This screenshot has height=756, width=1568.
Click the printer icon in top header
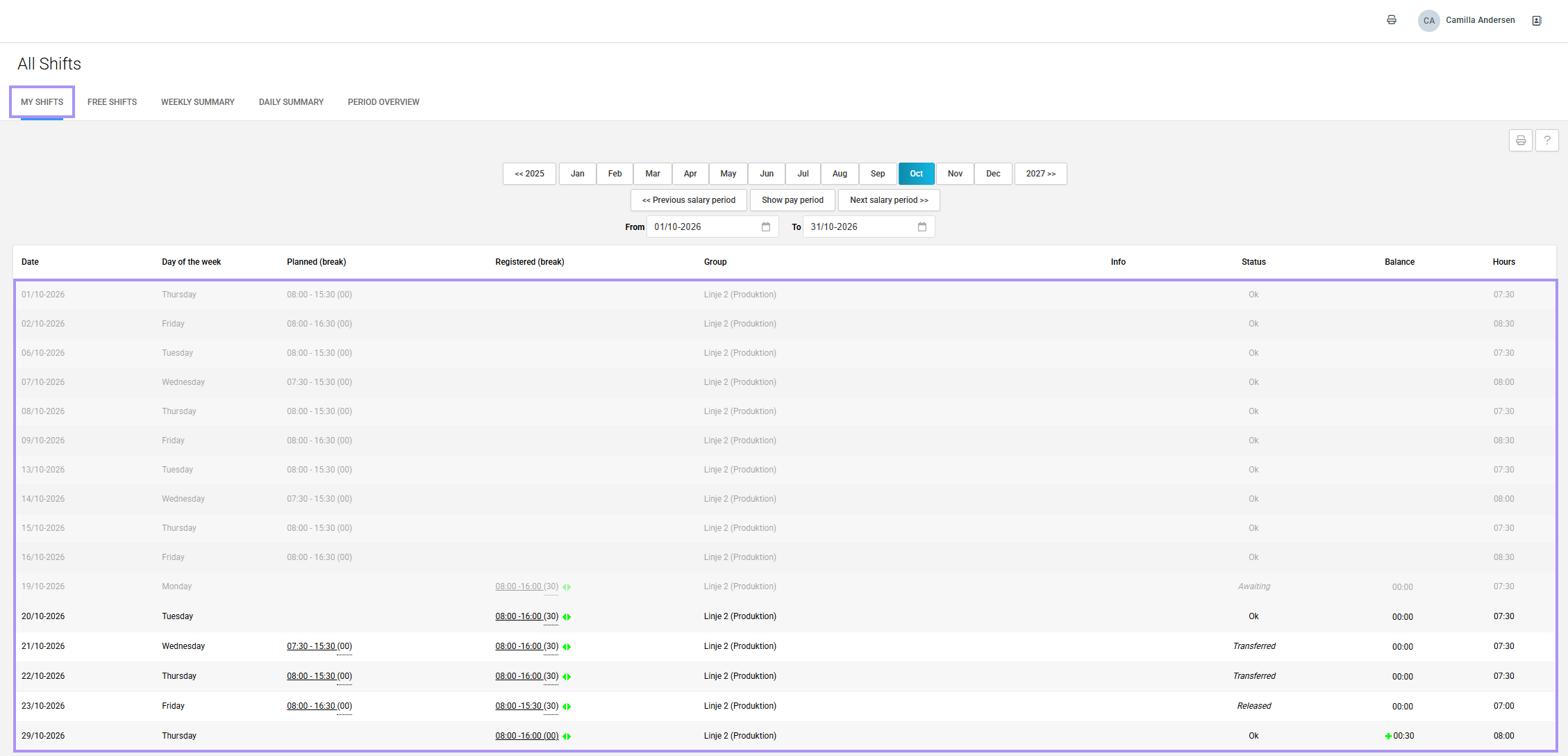[1391, 20]
